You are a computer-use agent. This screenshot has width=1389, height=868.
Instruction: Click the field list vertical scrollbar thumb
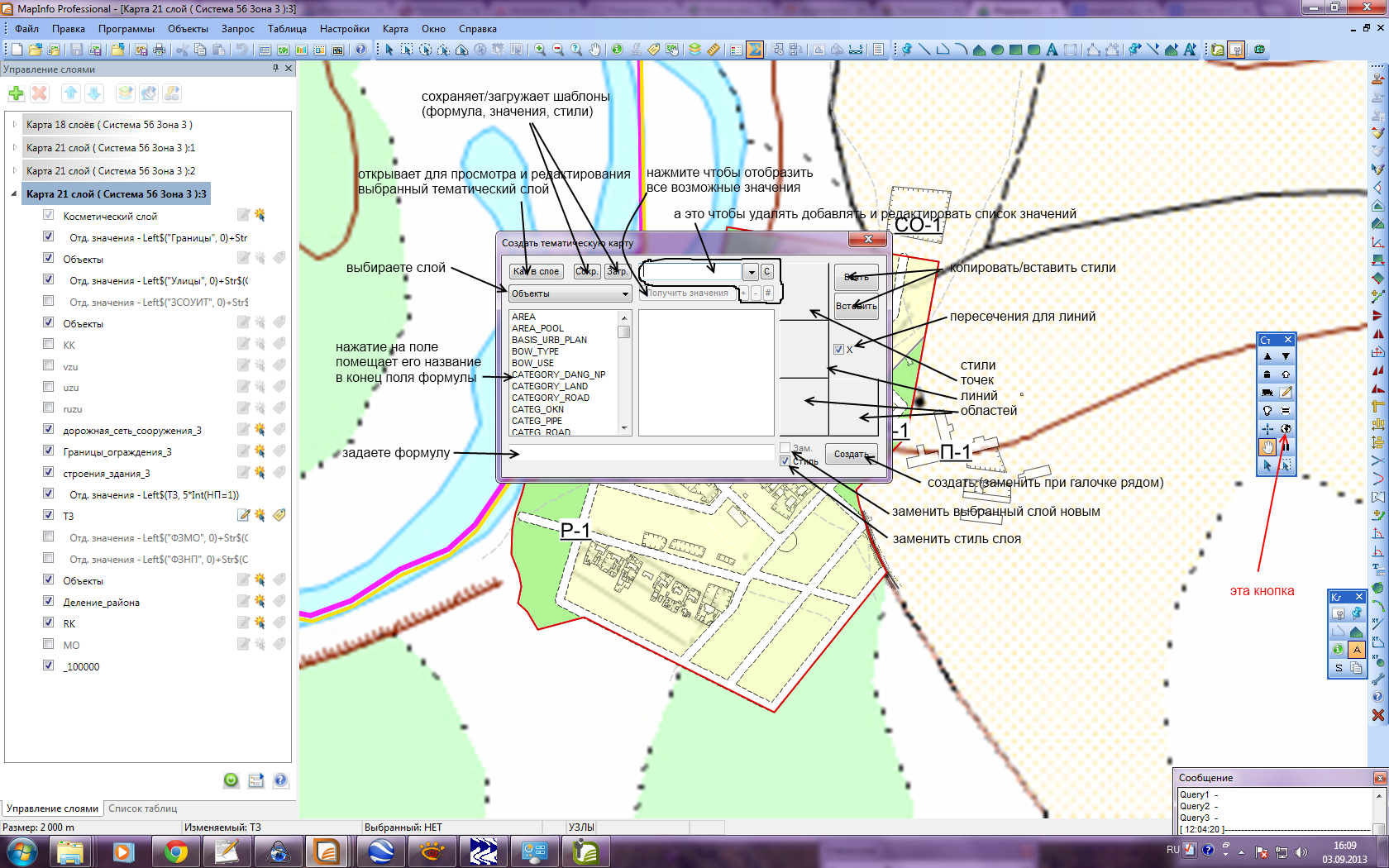tap(624, 332)
